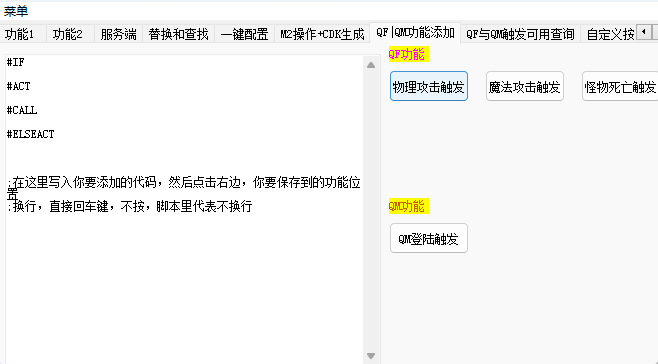This screenshot has width=658, height=364.
Task: Click the yellow QF功能 label
Action: coord(409,54)
